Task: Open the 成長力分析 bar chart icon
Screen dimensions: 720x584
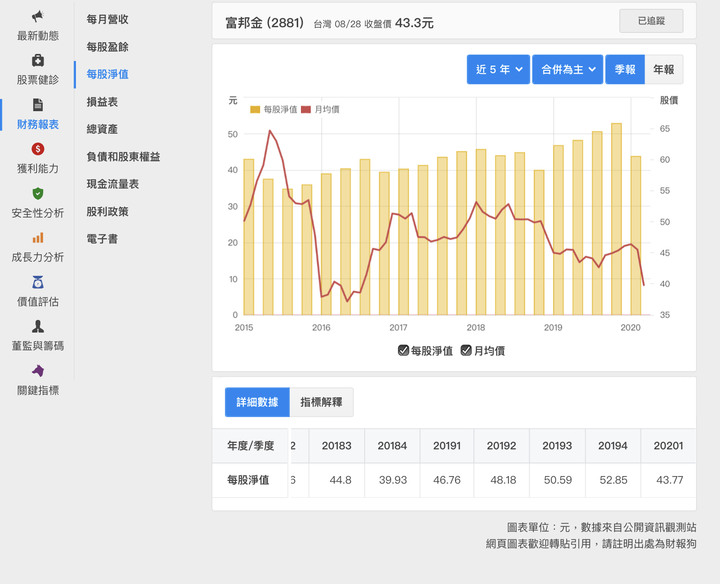Action: (38, 237)
